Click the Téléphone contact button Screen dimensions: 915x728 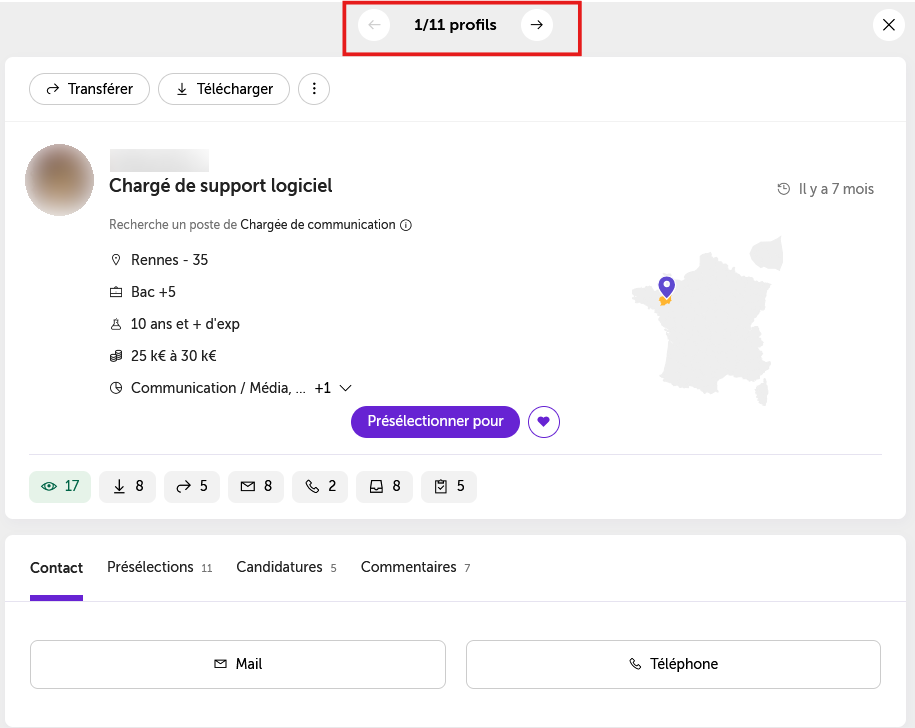[x=673, y=664]
